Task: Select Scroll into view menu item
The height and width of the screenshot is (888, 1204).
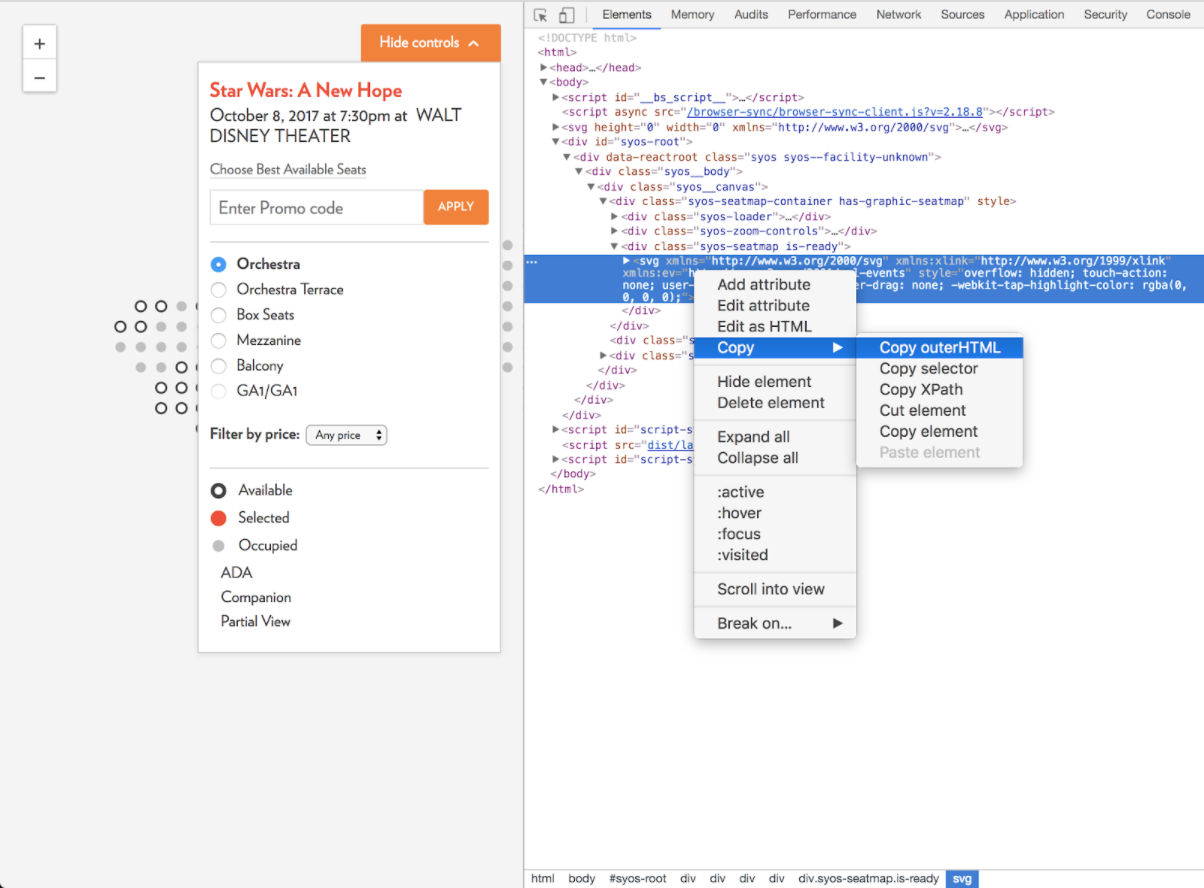Action: click(x=775, y=589)
